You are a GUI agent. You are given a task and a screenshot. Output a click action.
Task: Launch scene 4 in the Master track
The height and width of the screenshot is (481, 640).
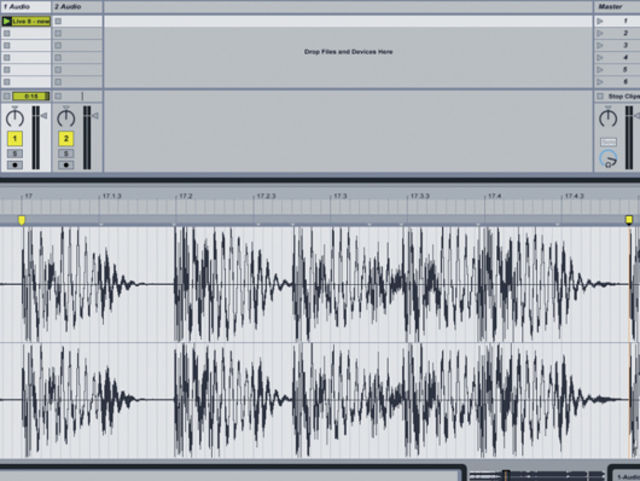[x=600, y=58]
